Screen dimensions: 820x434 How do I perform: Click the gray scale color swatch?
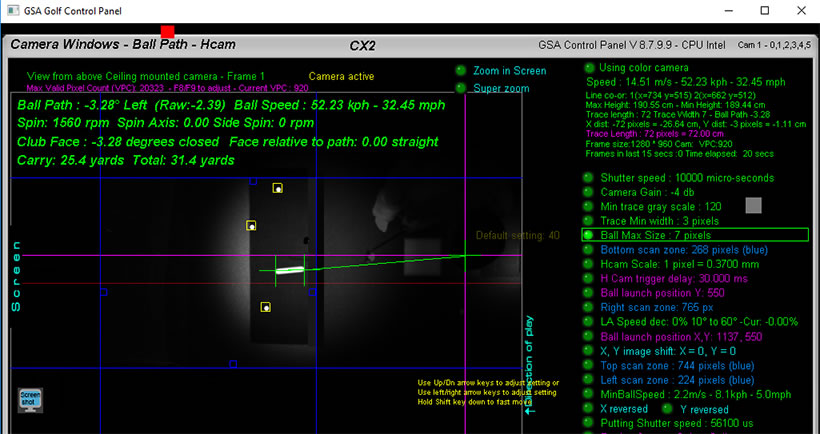pyautogui.click(x=753, y=205)
